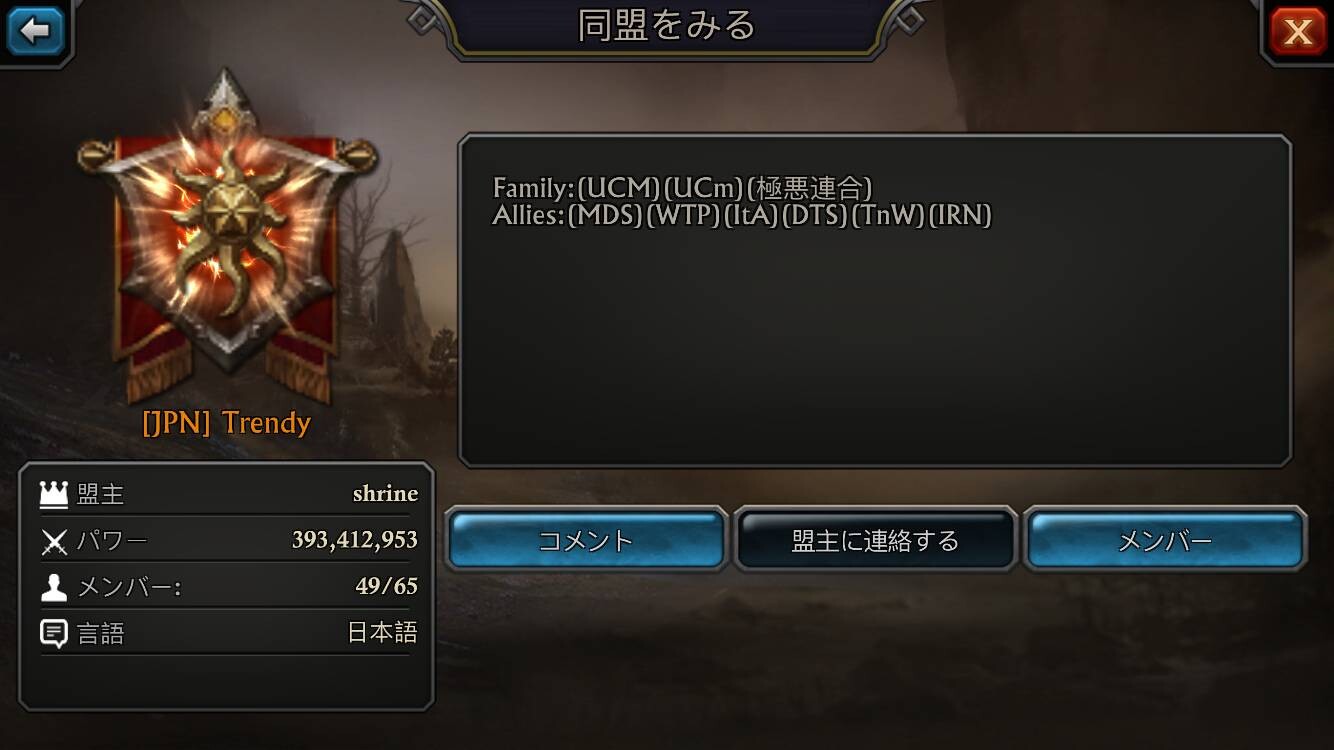Click the member silhouette icon
1334x750 pixels.
53,587
